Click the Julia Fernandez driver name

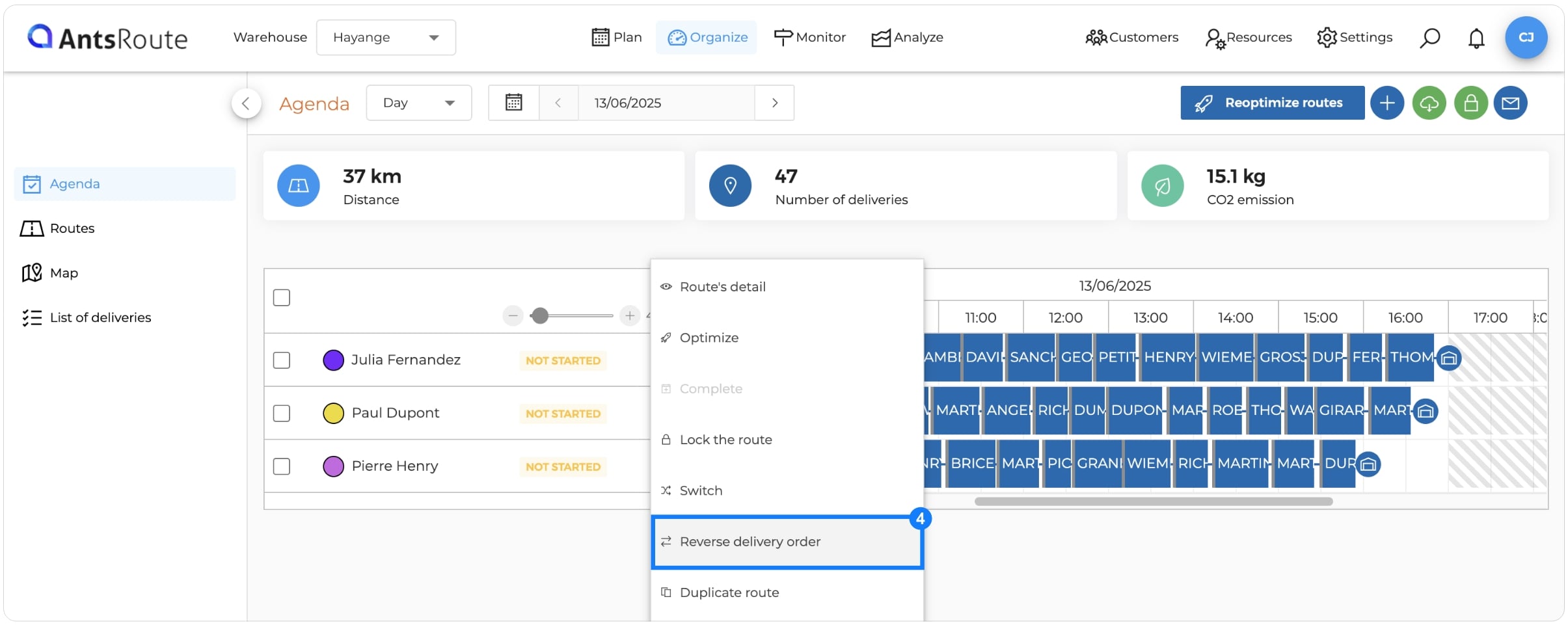point(406,360)
